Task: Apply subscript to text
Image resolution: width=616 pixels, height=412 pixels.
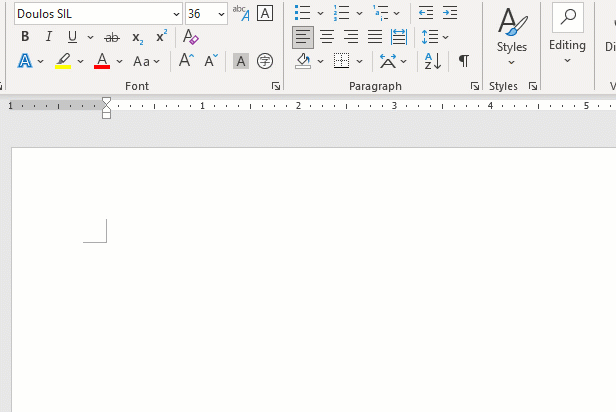Action: (138, 37)
